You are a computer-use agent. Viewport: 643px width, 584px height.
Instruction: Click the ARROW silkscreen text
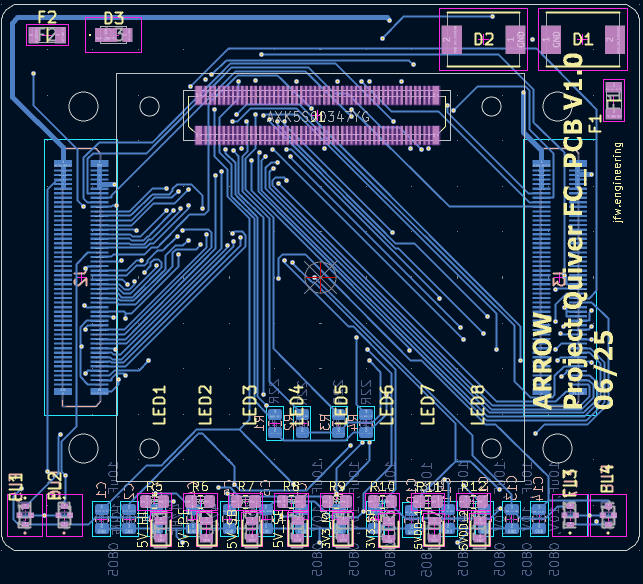(x=543, y=361)
